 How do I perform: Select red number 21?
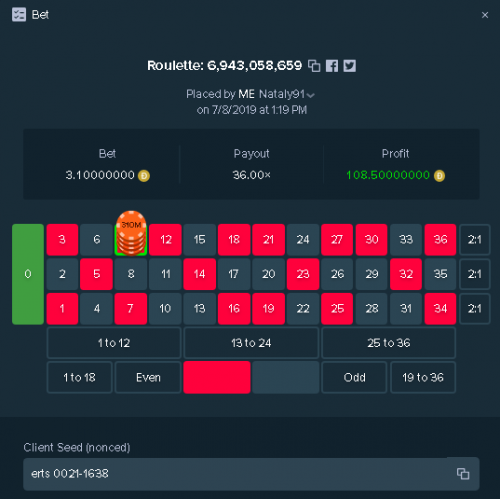pyautogui.click(x=268, y=240)
